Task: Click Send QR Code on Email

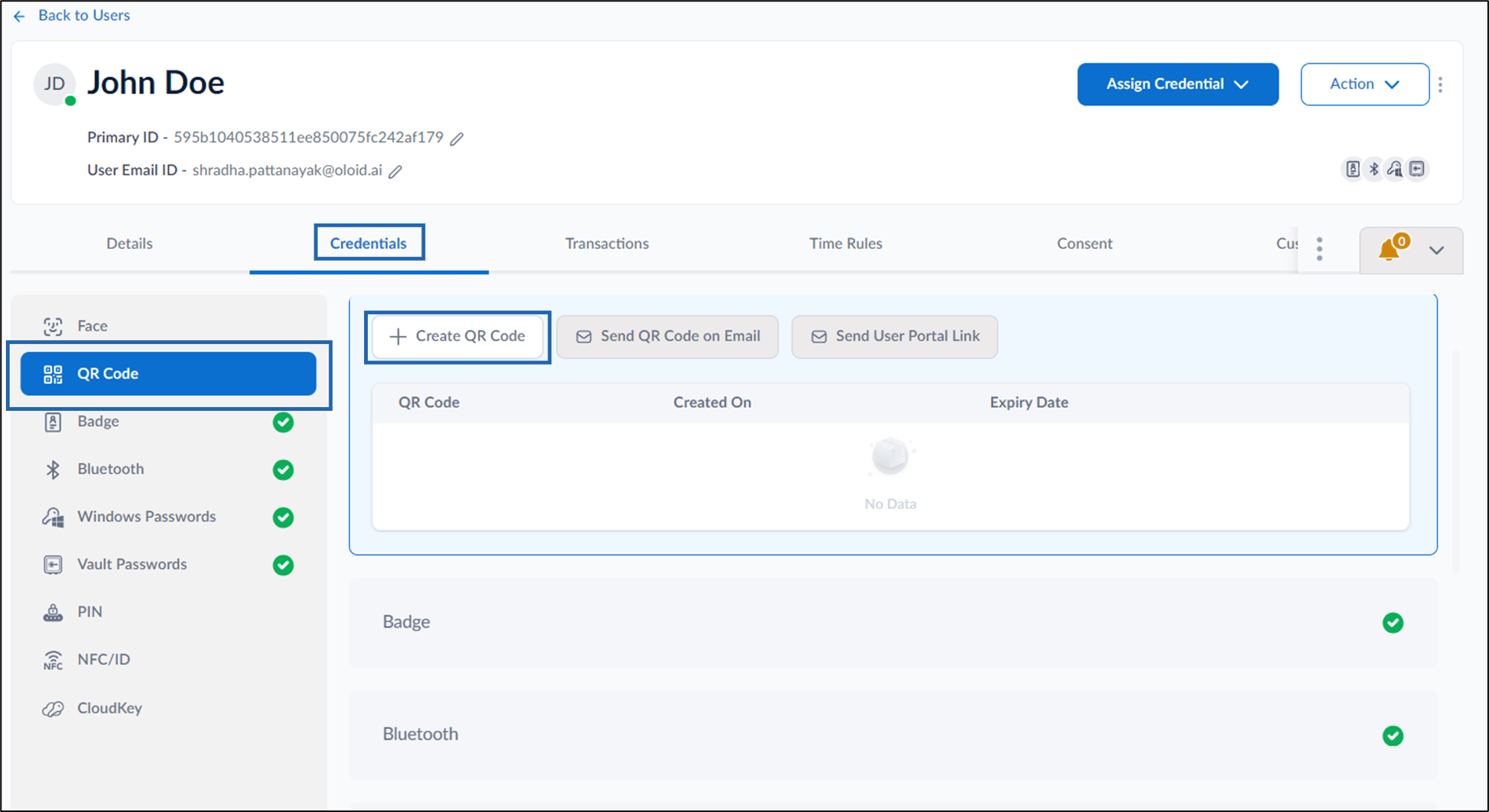Action: [667, 337]
